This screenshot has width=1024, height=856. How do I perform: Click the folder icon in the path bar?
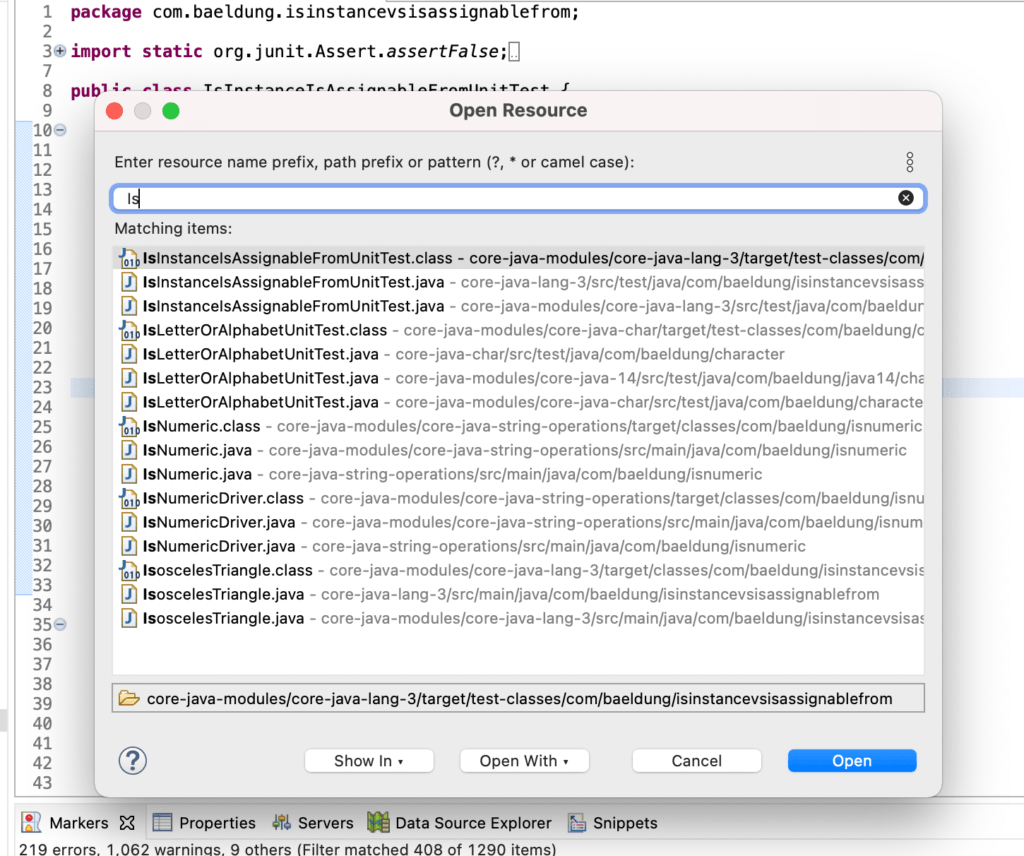[129, 698]
